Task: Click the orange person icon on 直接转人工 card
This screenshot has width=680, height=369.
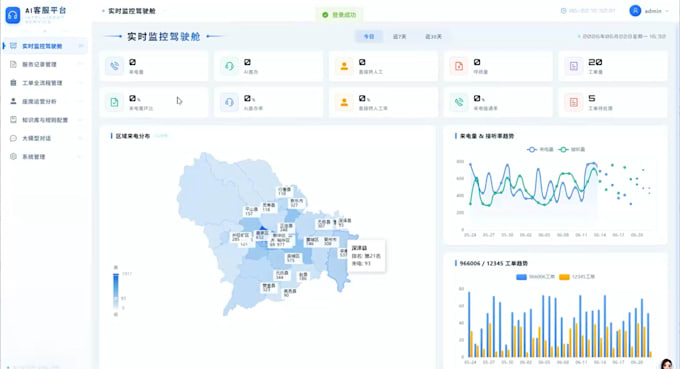Action: [344, 66]
